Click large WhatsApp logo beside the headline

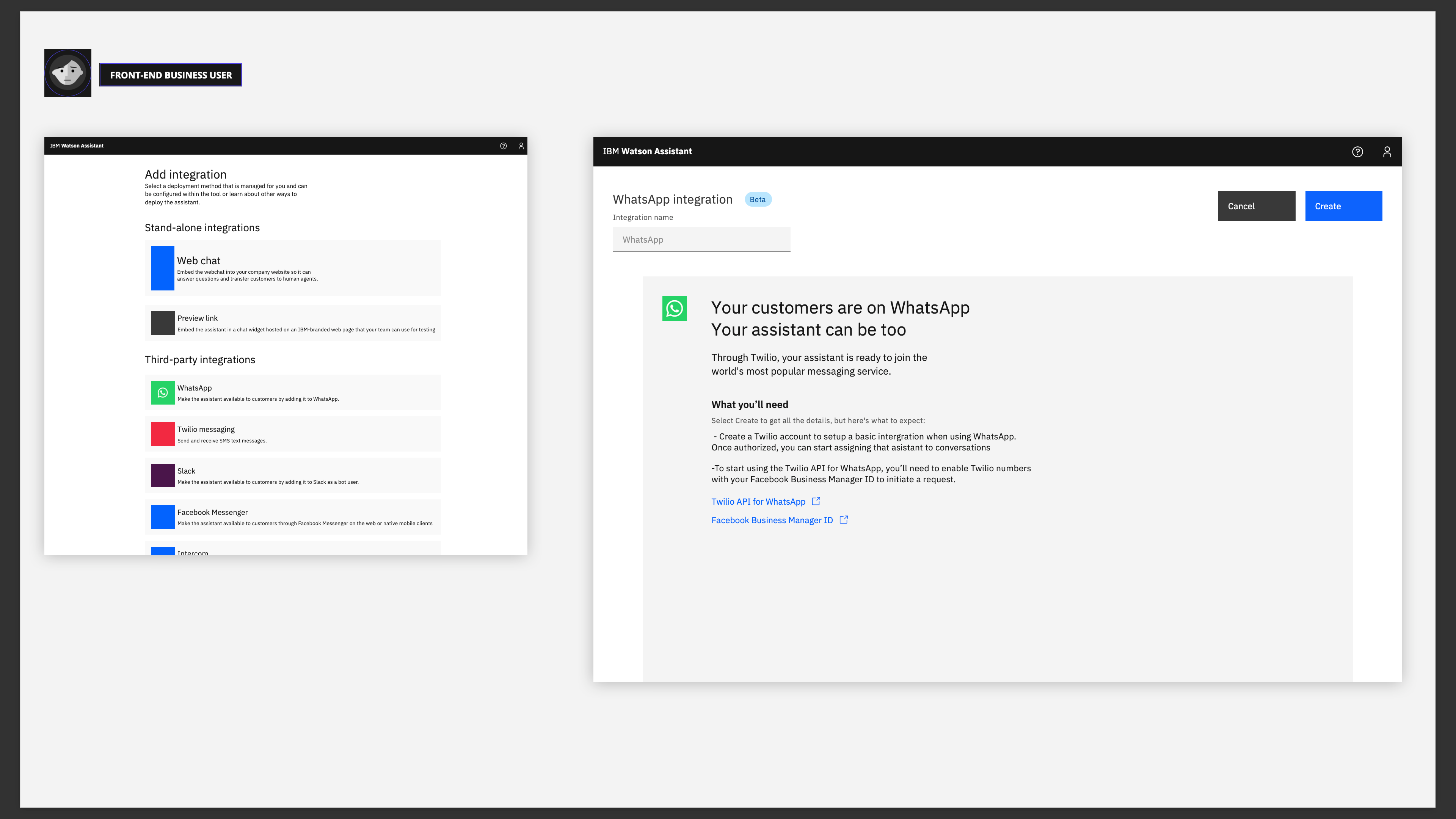675,309
